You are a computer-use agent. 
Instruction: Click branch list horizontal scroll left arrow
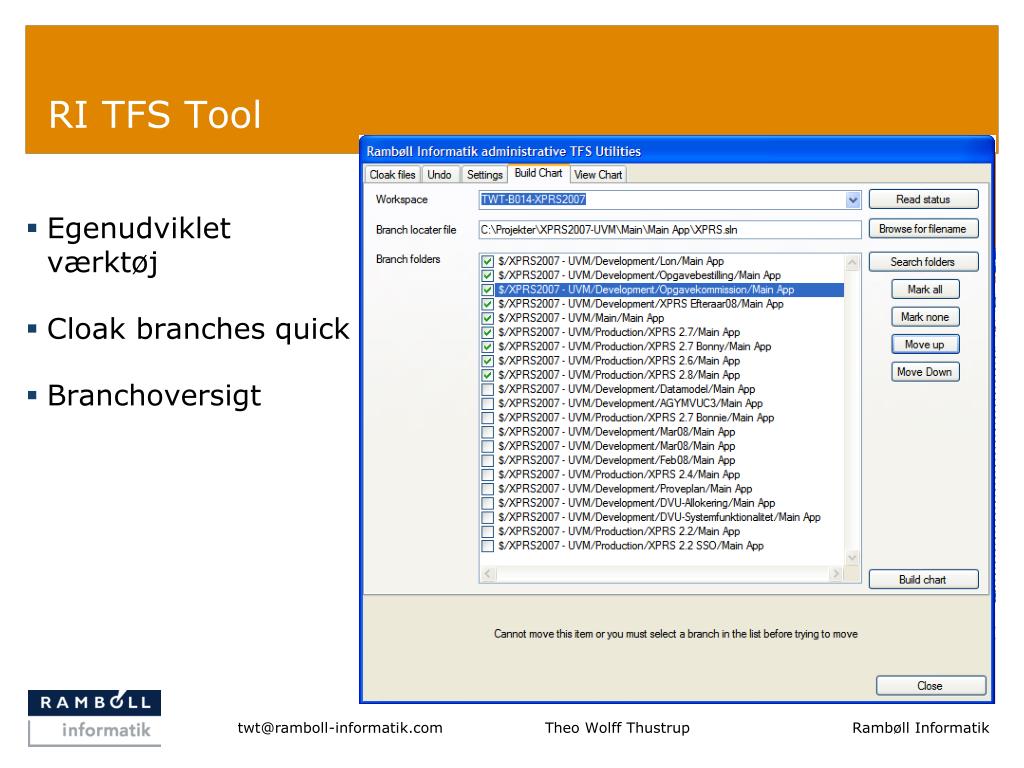point(488,574)
